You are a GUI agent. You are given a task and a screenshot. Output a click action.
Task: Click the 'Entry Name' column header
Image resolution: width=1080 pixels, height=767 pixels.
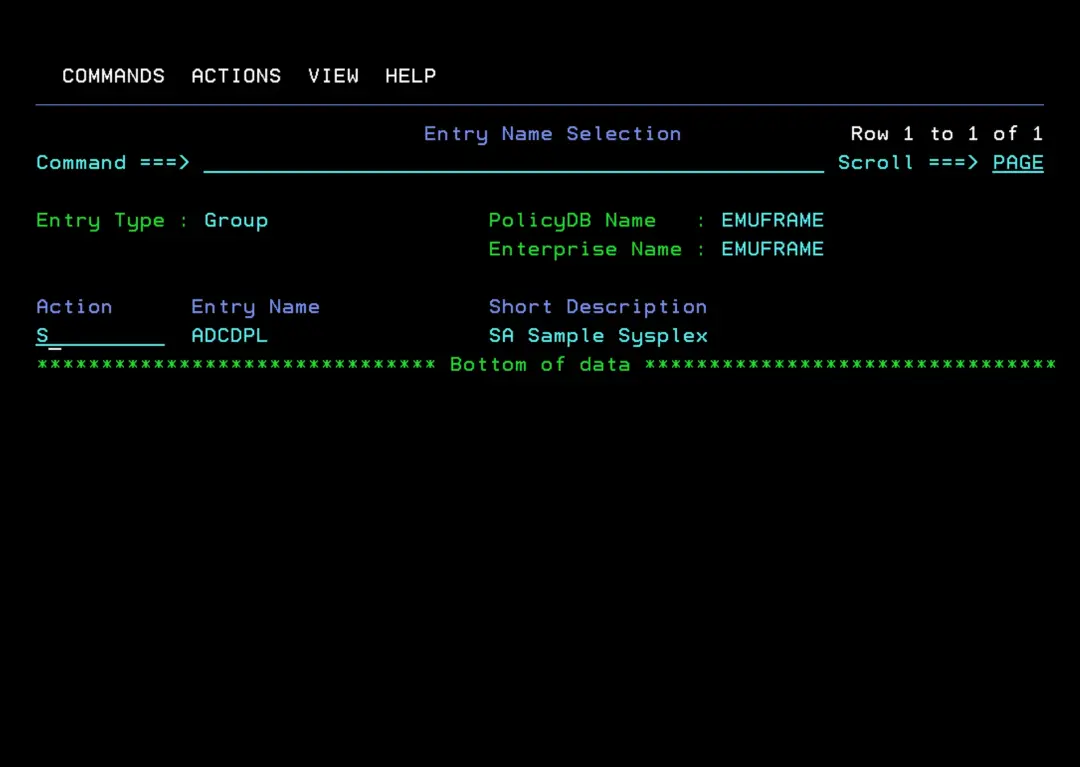pyautogui.click(x=256, y=308)
